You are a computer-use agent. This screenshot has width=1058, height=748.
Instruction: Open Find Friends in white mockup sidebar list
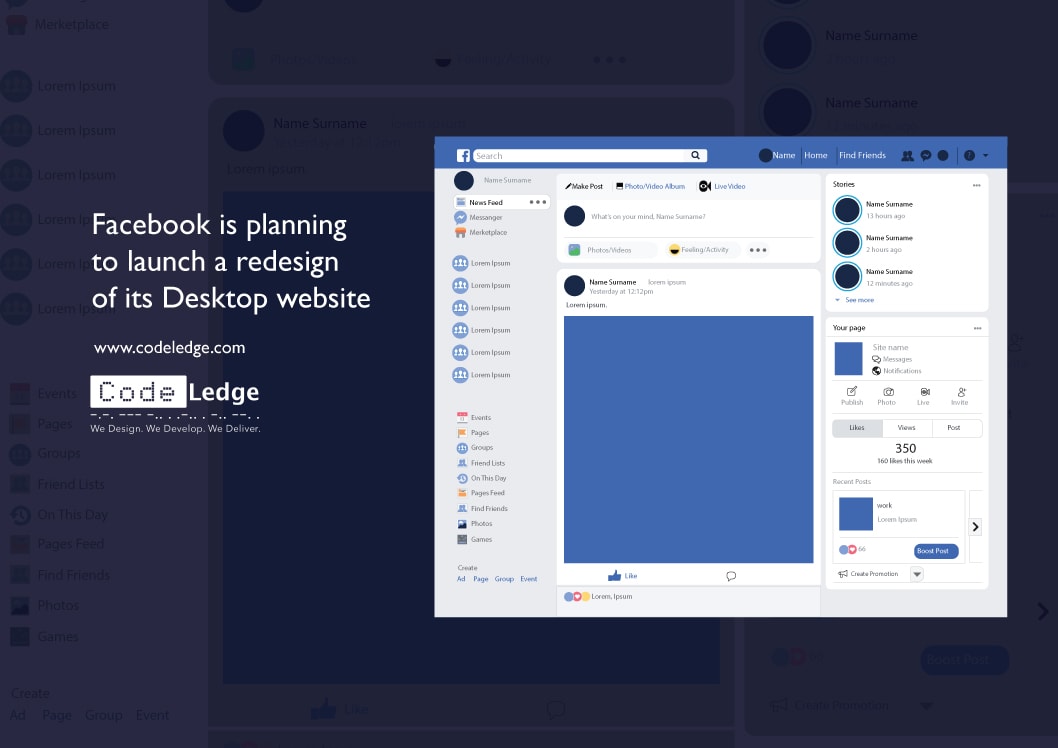coord(482,509)
